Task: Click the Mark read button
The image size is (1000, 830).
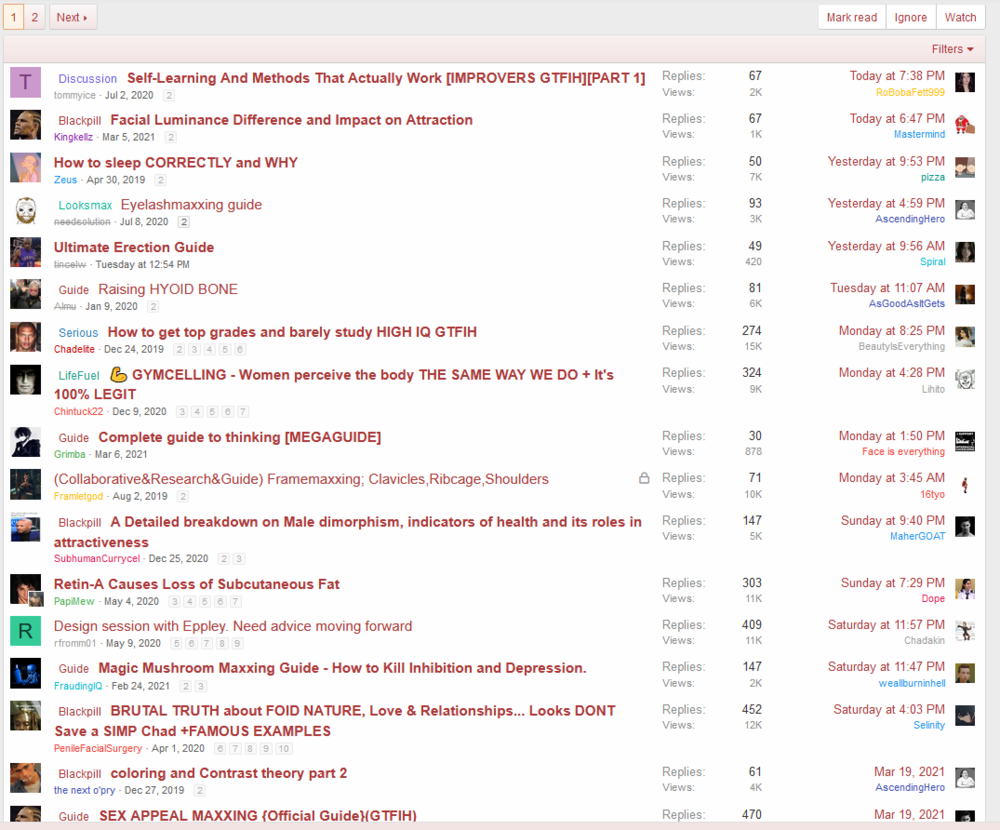Action: (851, 17)
